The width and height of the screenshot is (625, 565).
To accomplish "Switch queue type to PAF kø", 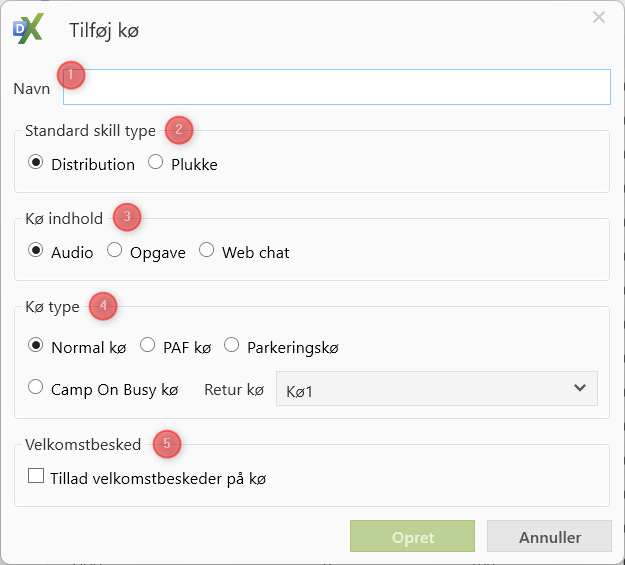I will click(x=148, y=346).
